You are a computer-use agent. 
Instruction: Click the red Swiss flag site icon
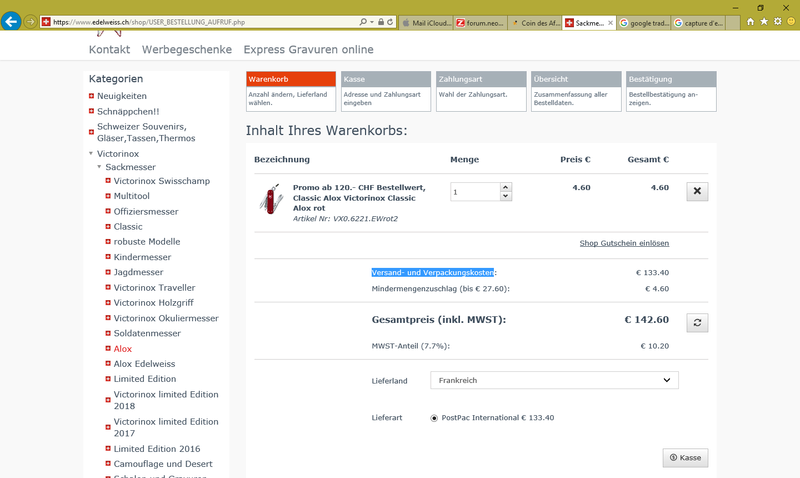46,22
